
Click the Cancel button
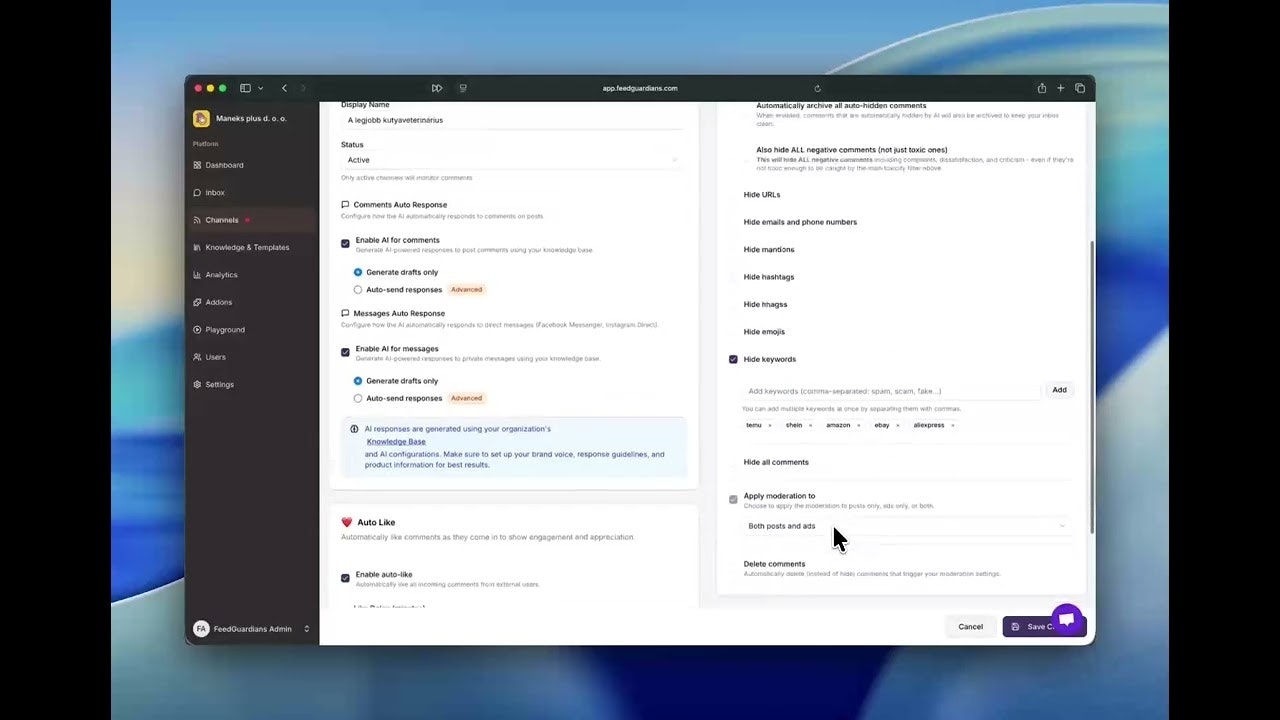(970, 627)
